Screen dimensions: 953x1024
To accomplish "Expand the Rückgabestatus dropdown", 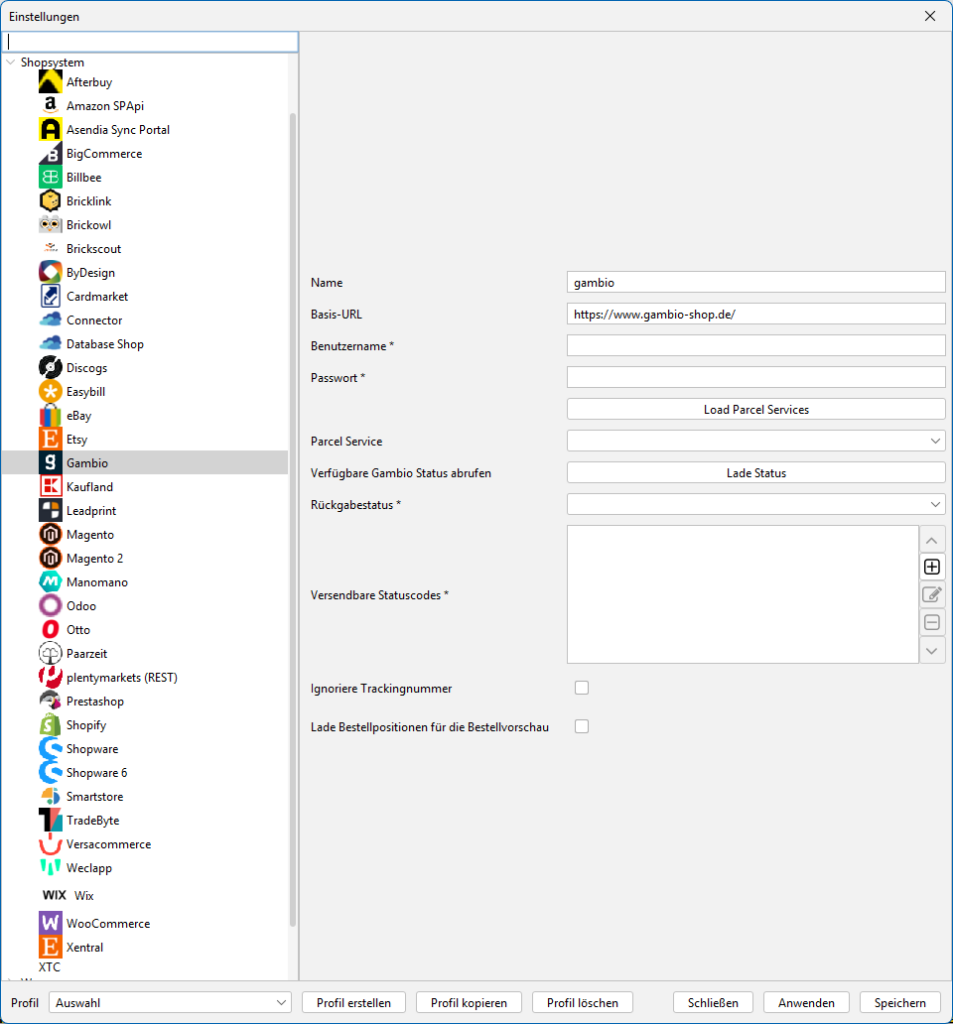I will (755, 505).
